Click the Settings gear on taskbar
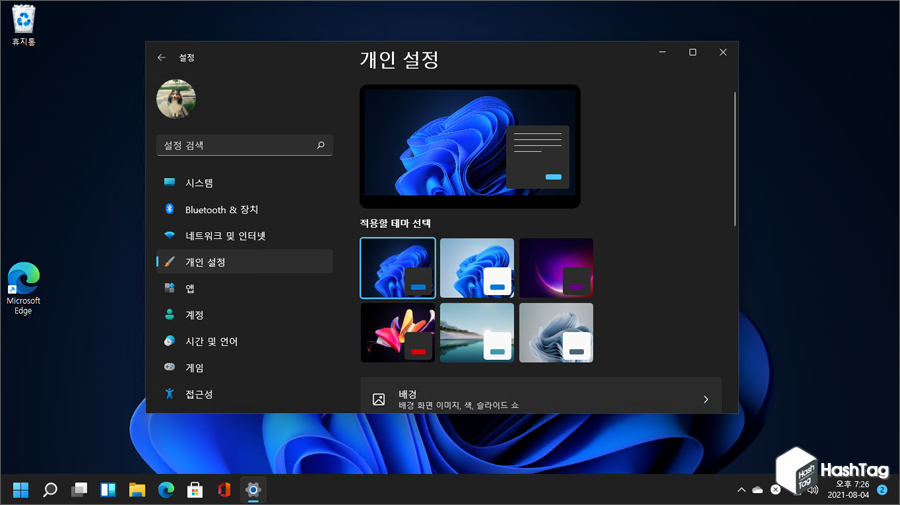This screenshot has width=900, height=505. point(253,490)
